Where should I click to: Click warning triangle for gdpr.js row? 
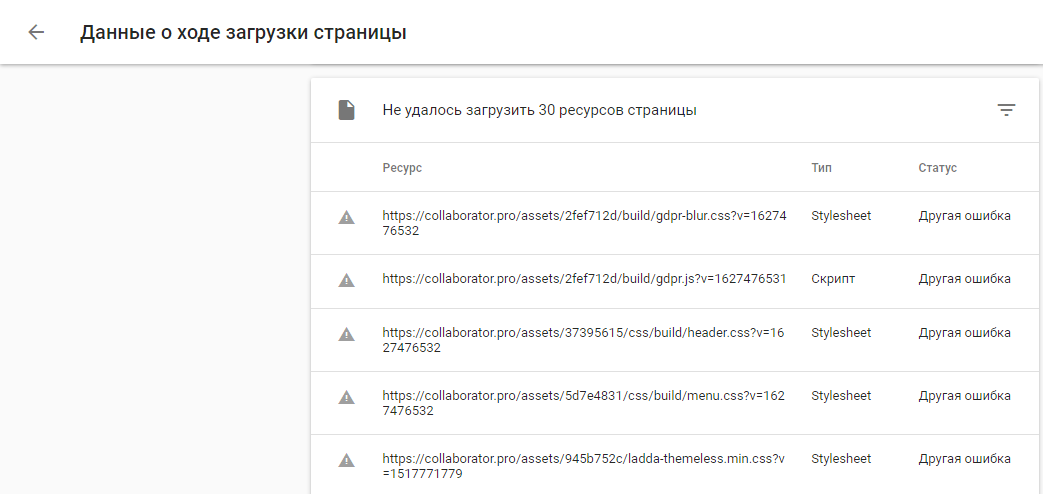(346, 280)
